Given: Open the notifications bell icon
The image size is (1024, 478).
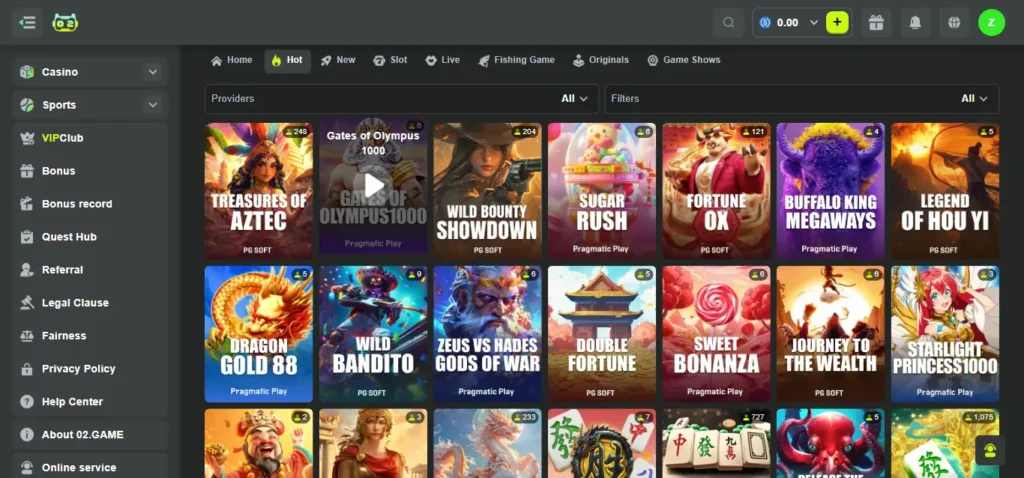Looking at the screenshot, I should tap(915, 22).
